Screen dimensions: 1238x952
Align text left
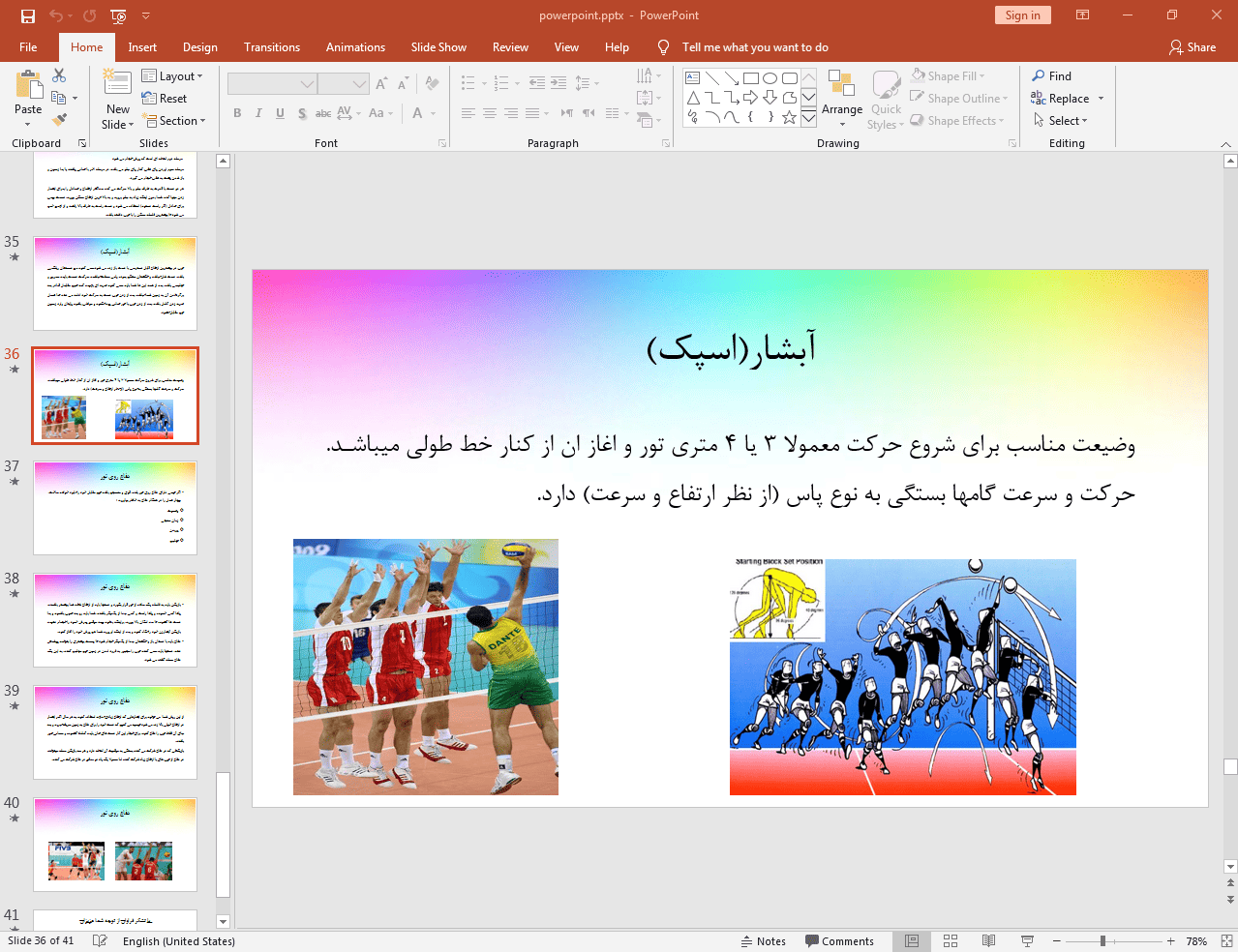[468, 113]
